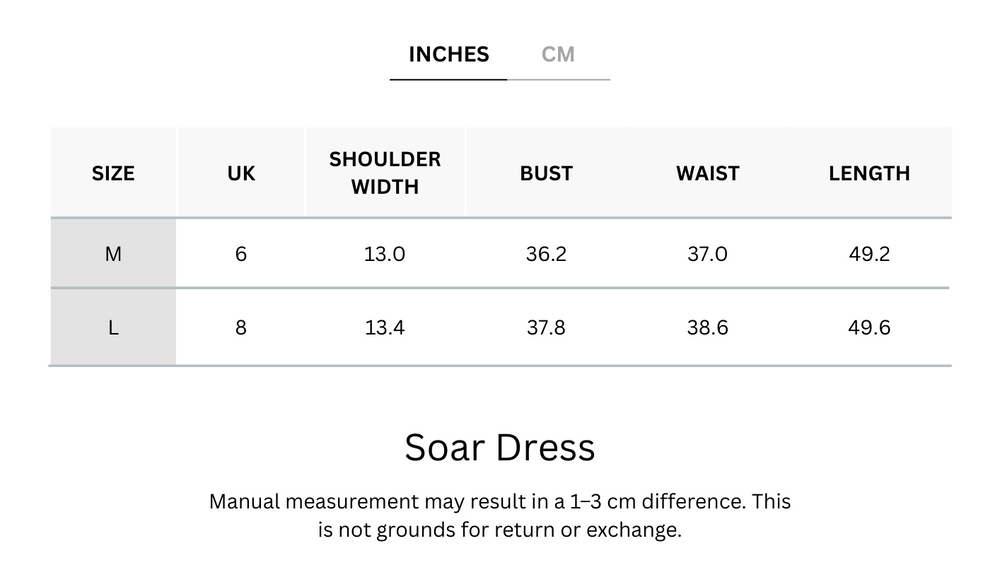Select the INCHES measurement tab
Viewport: 1000px width, 582px height.
tap(448, 54)
